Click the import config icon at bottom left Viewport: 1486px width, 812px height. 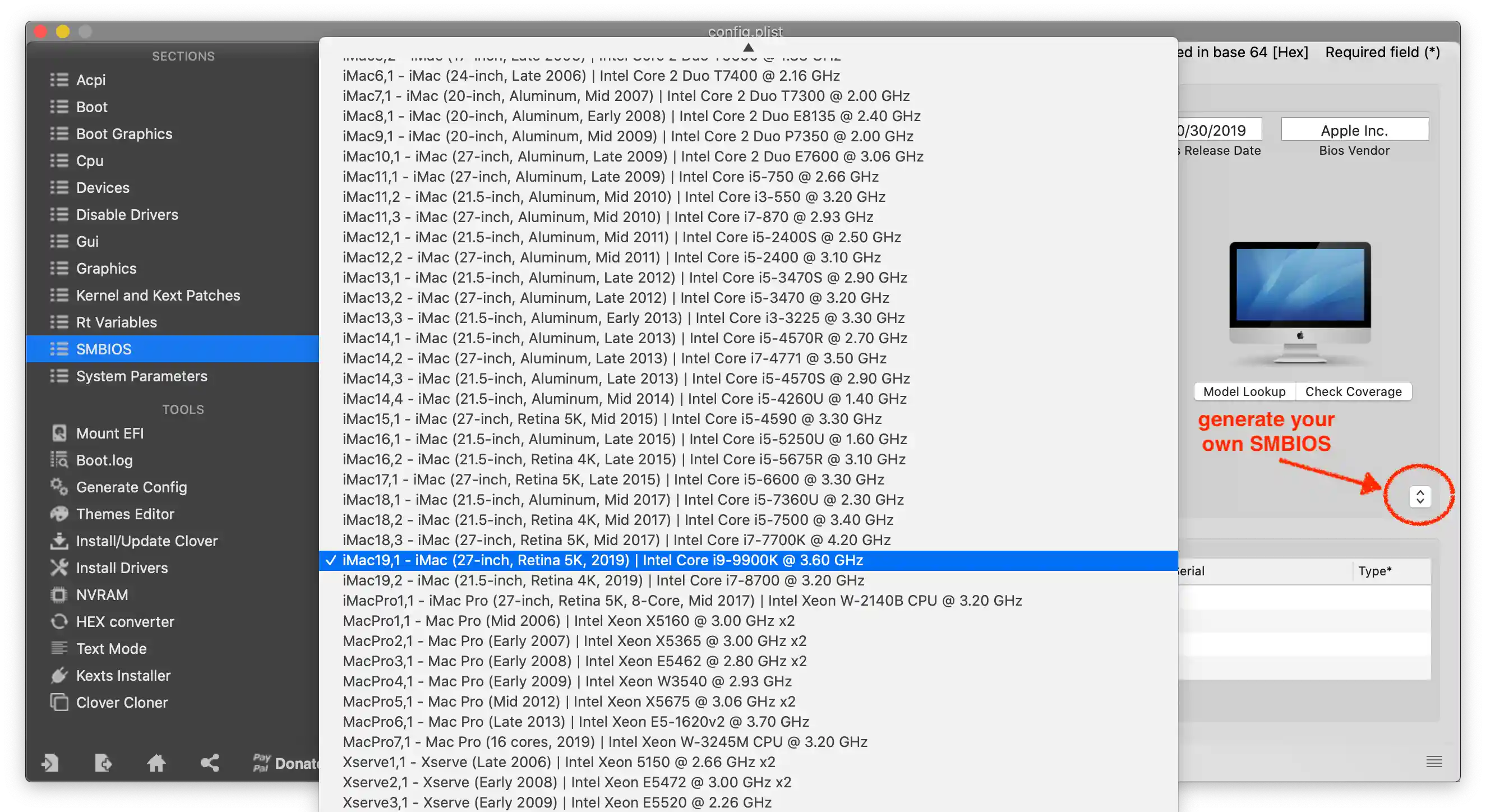point(50,763)
